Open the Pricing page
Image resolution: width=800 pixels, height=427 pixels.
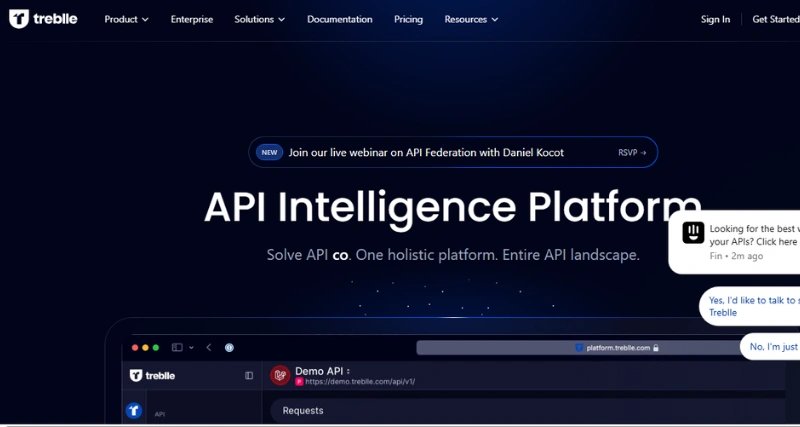click(408, 19)
